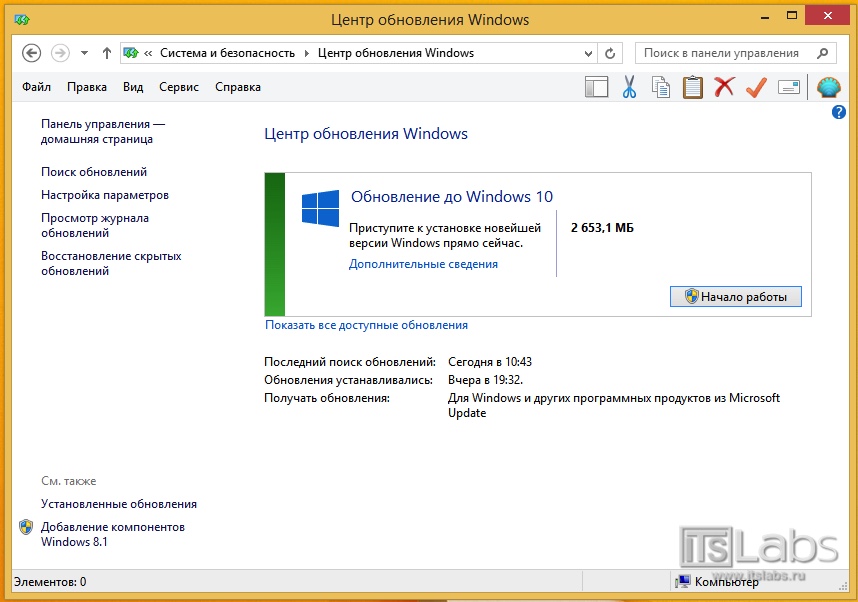The image size is (858, 602).
Task: Click the Windows Update icon in the title bar
Action: click(22, 20)
